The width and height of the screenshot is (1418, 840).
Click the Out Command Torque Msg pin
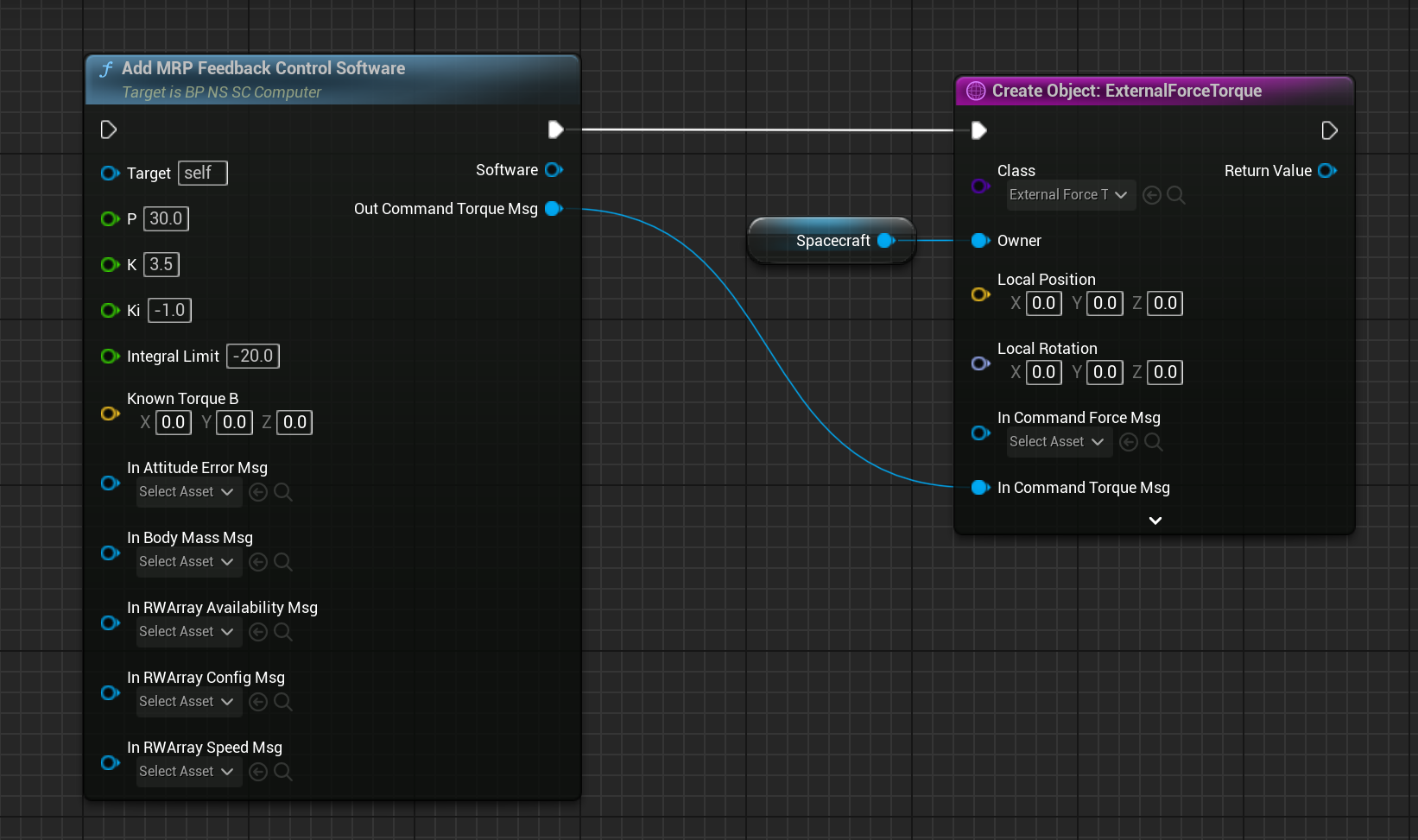[x=554, y=209]
